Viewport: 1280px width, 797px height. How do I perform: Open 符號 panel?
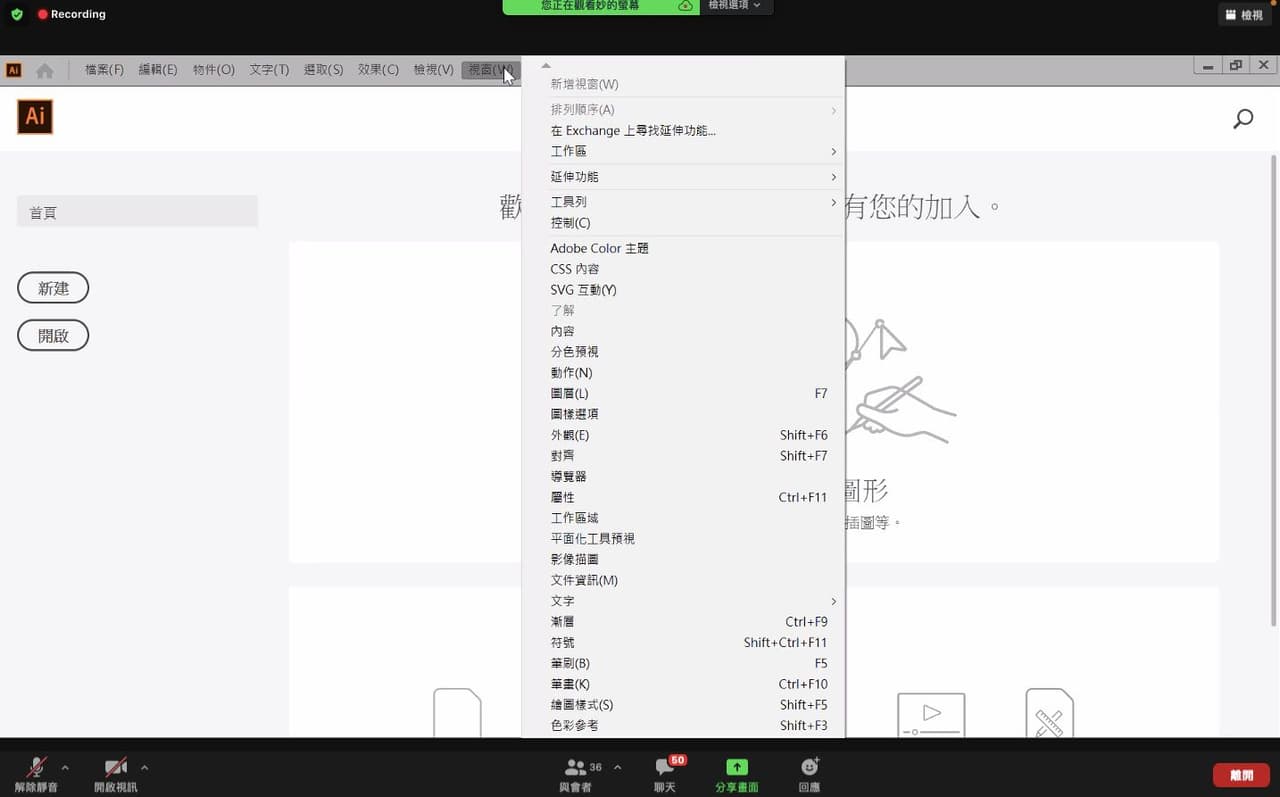[684, 643]
